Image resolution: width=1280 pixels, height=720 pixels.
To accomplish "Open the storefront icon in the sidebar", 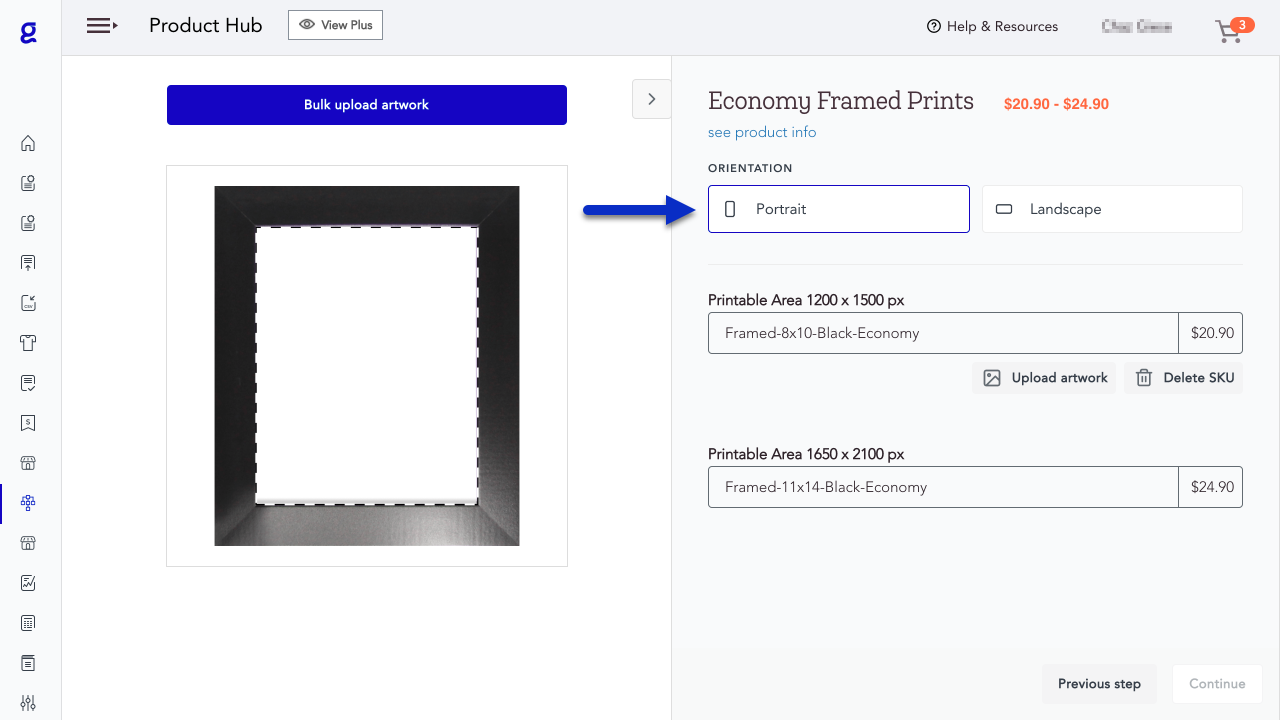I will tap(27, 463).
